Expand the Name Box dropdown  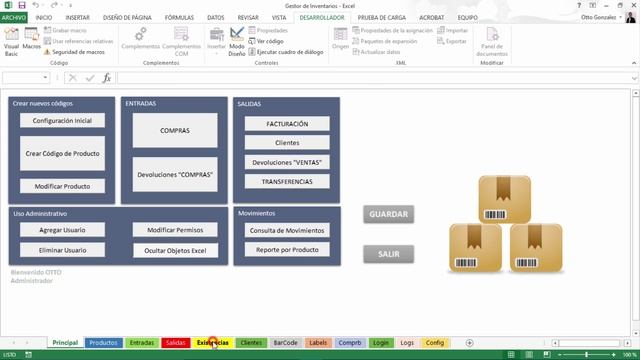45,78
